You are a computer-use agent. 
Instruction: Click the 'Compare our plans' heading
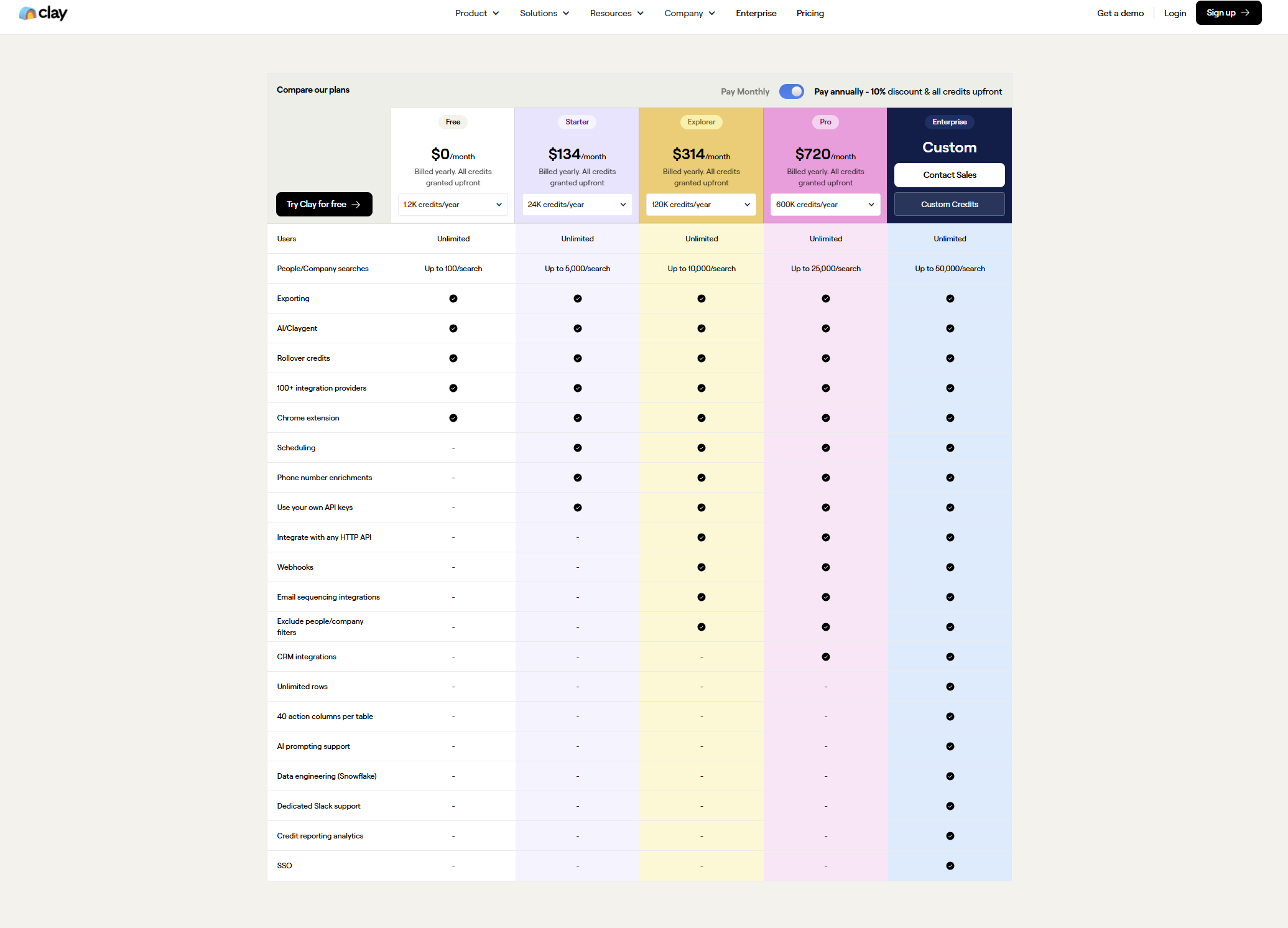click(x=313, y=90)
